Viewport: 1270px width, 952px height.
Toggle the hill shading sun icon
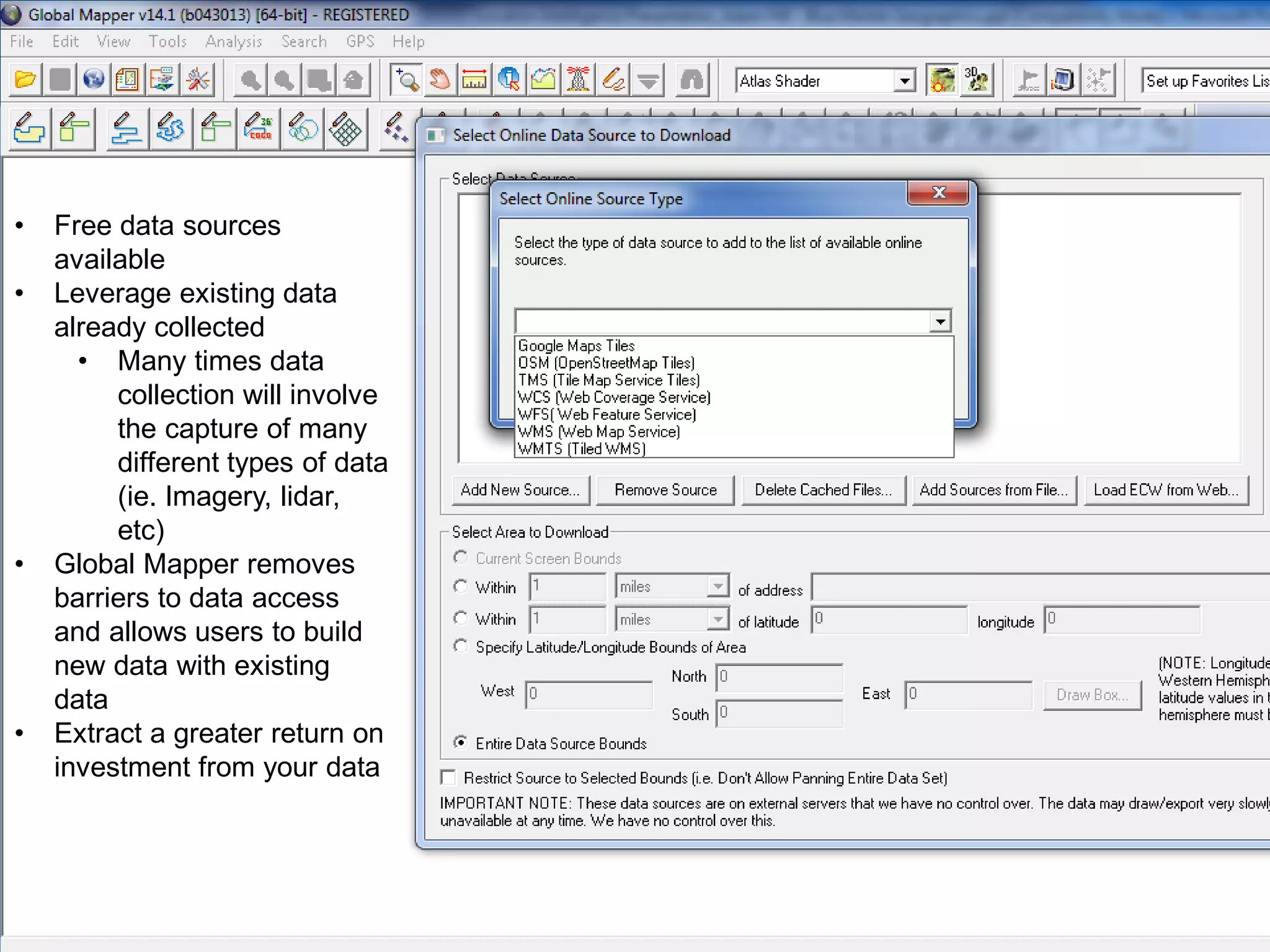coord(941,80)
